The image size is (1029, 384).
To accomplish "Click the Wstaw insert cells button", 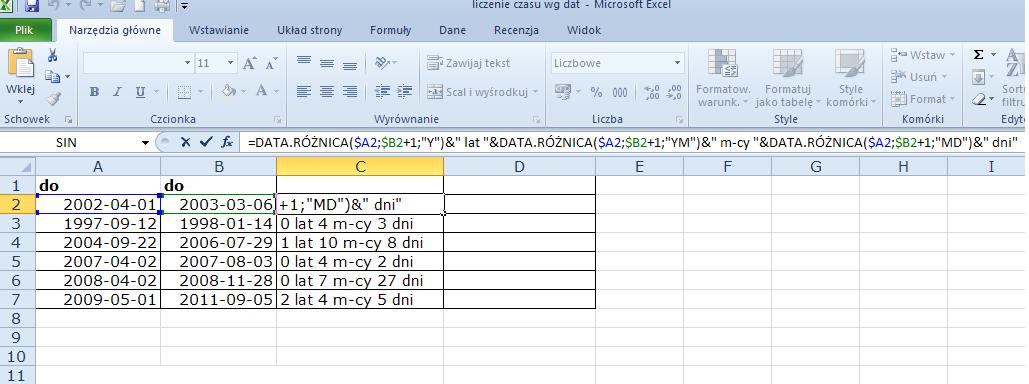I will (922, 55).
